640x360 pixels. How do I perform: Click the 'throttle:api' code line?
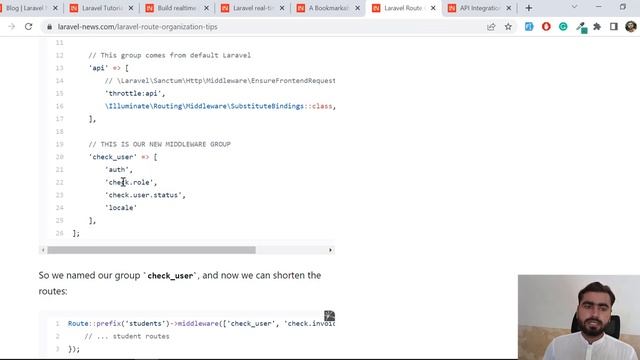point(135,93)
